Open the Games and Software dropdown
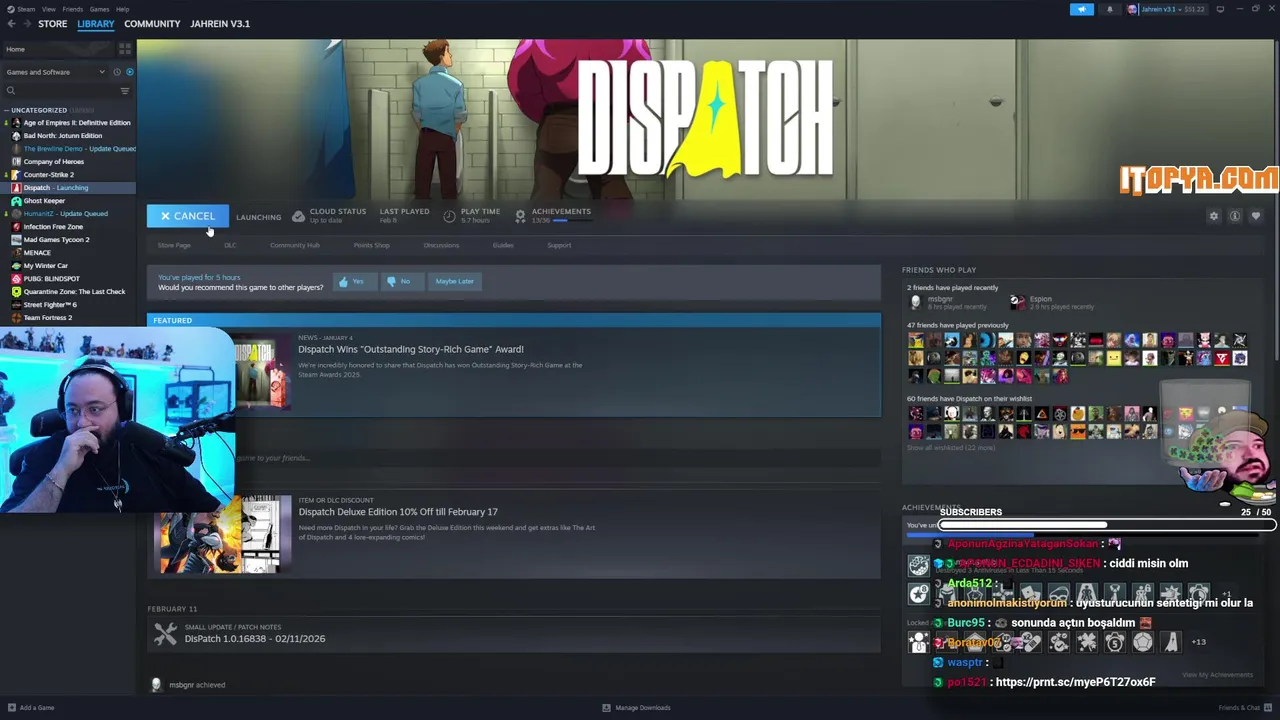This screenshot has height=720, width=1280. click(x=55, y=72)
